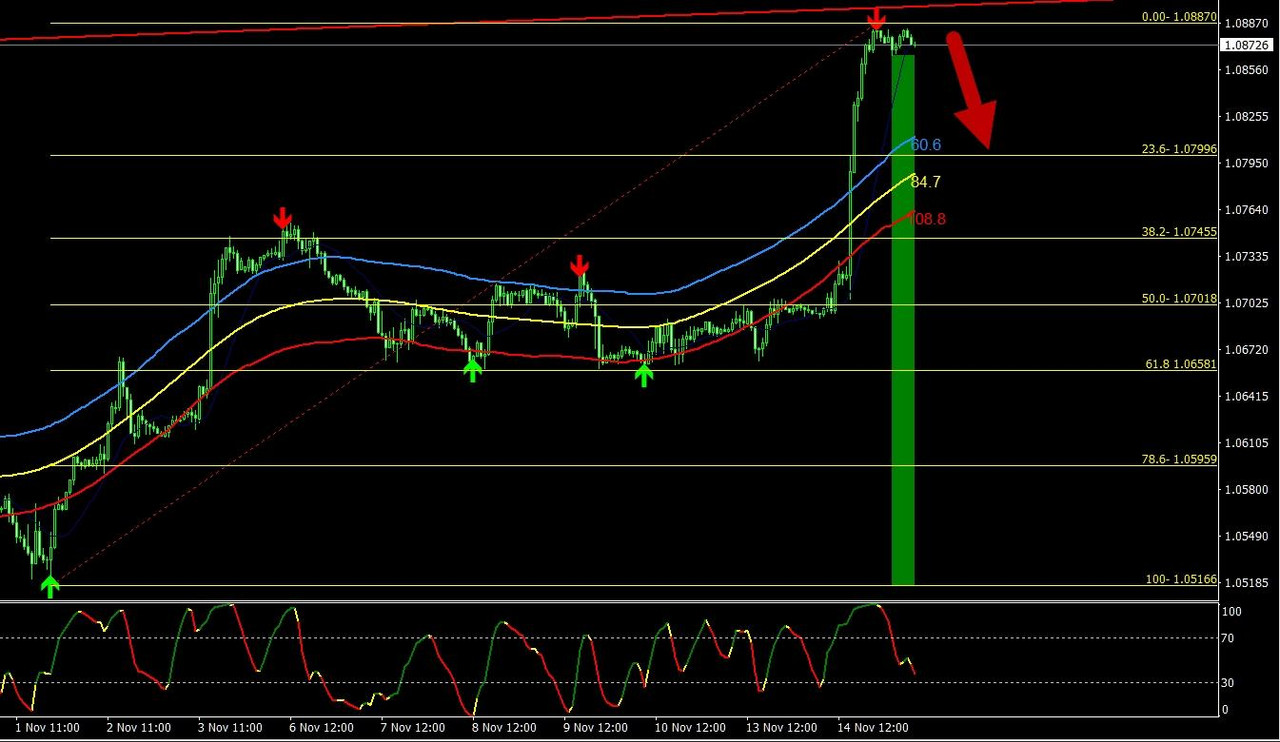Click the 1.05490 price scale value
1280x742 pixels.
click(x=1246, y=537)
